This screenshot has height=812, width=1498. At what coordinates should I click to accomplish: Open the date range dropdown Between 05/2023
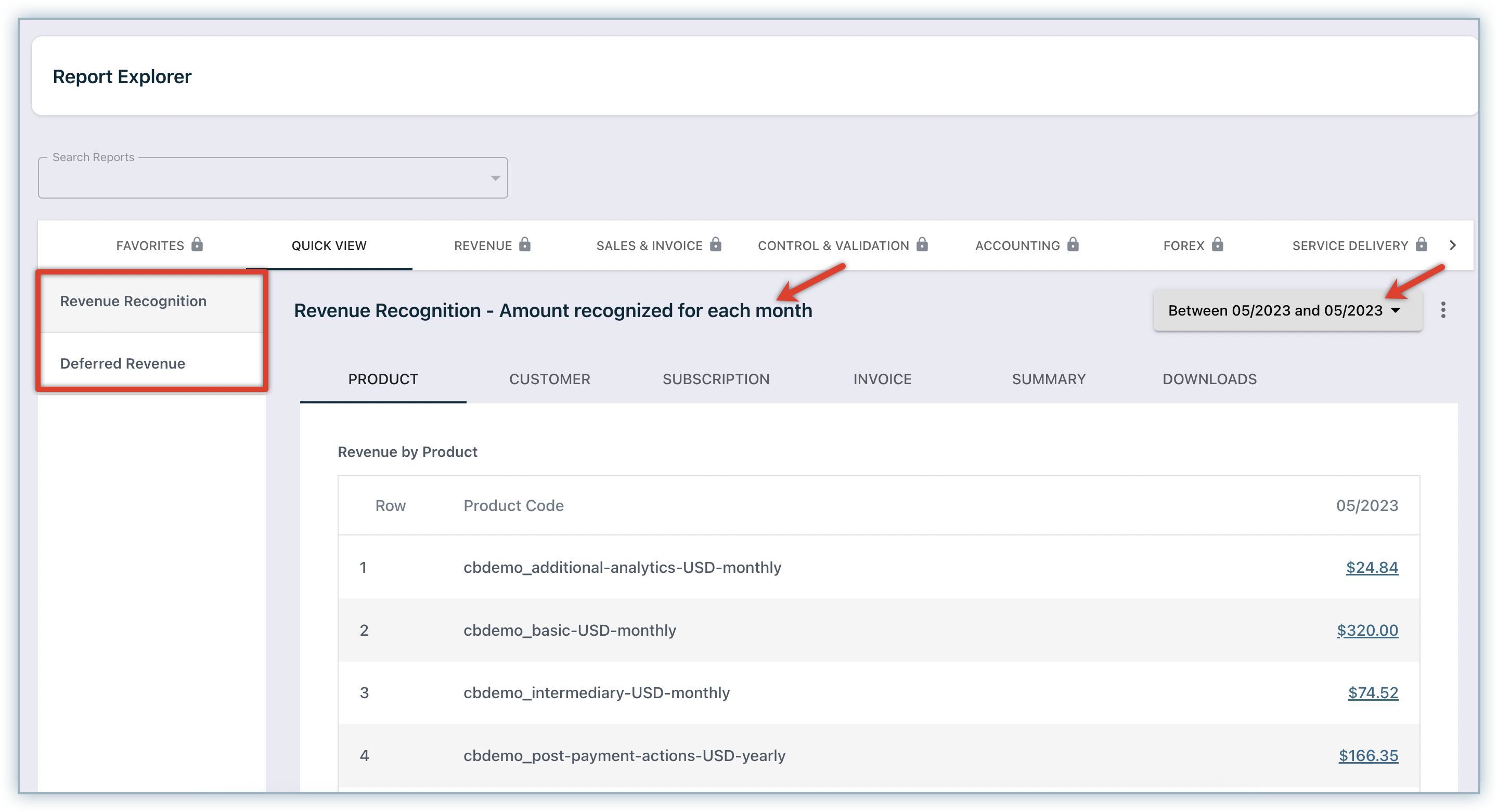(x=1287, y=310)
